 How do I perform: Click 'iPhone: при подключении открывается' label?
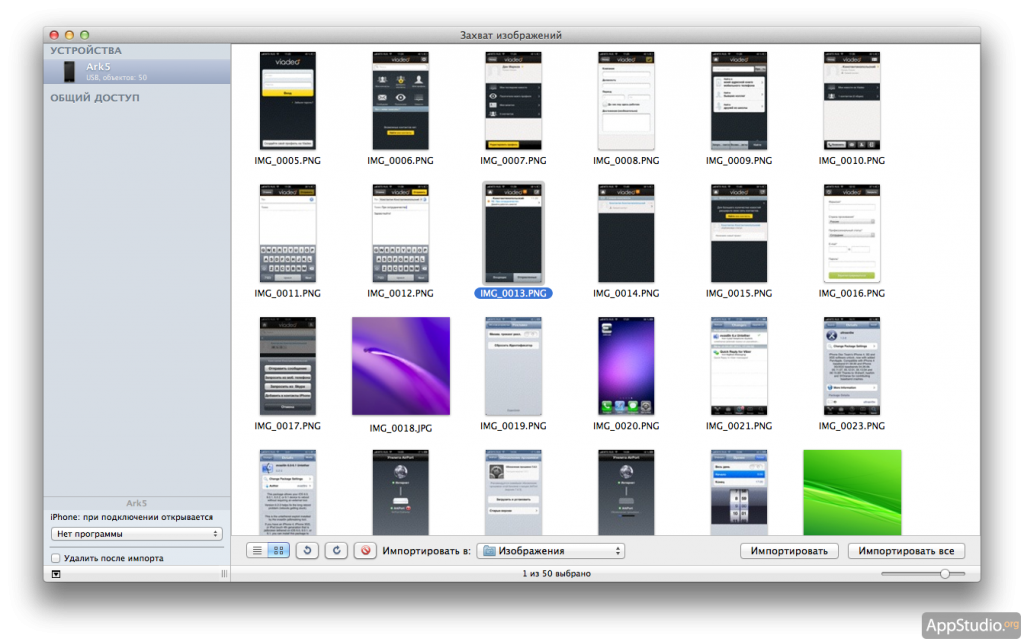[x=132, y=517]
